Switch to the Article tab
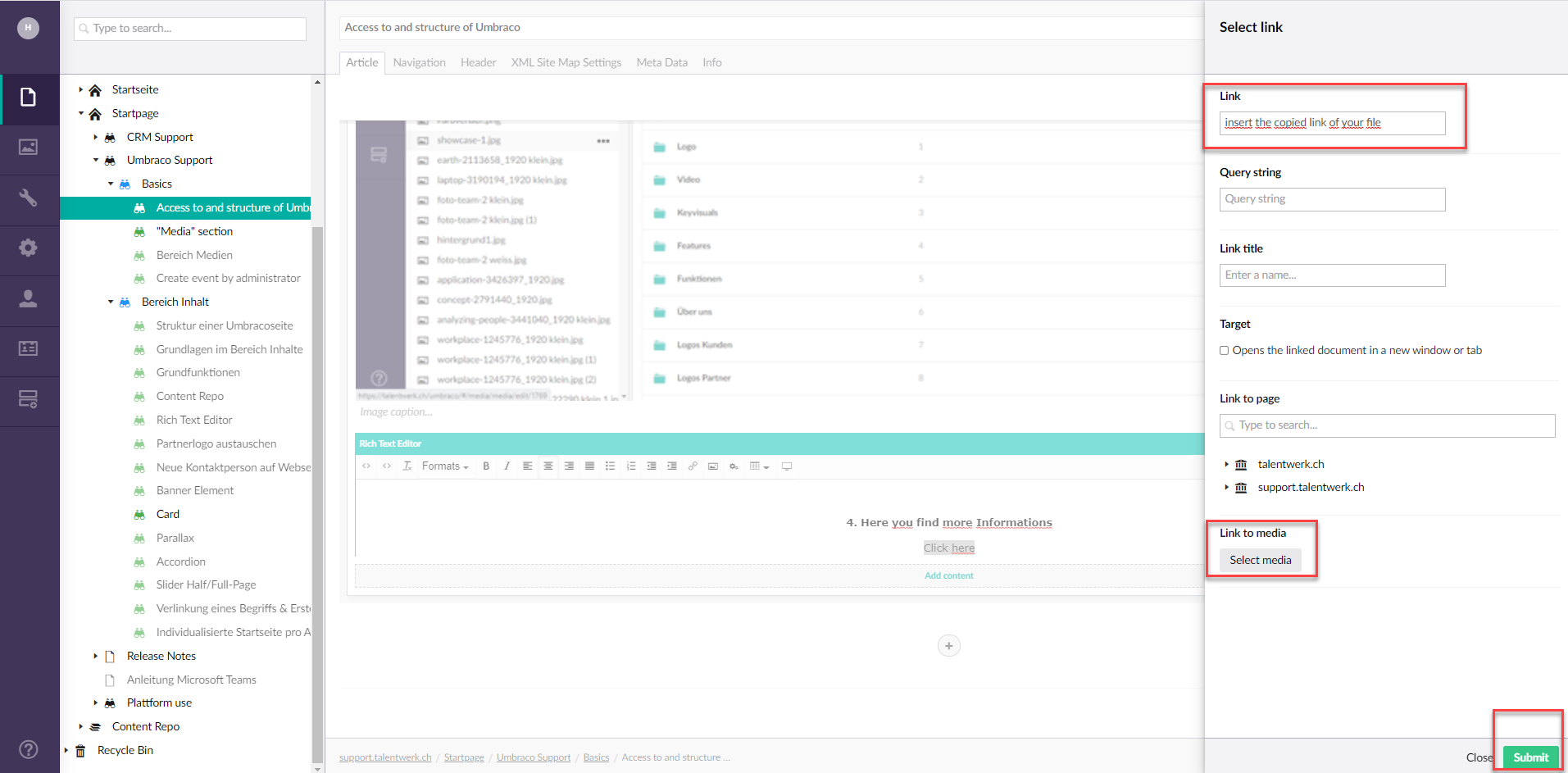This screenshot has height=773, width=1568. click(362, 62)
